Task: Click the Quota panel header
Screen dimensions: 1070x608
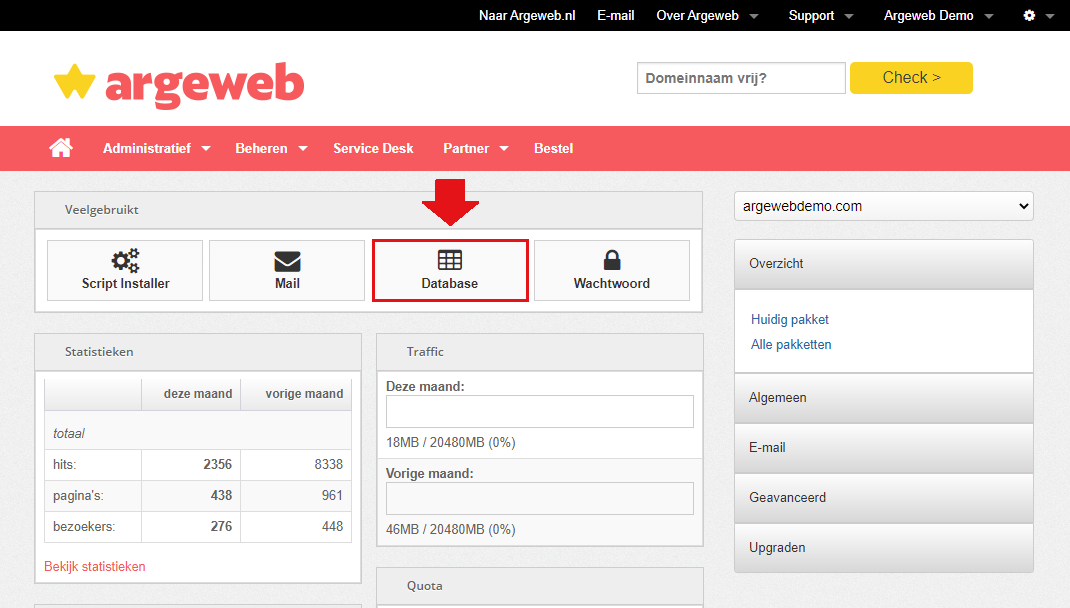Action: pyautogui.click(x=540, y=586)
